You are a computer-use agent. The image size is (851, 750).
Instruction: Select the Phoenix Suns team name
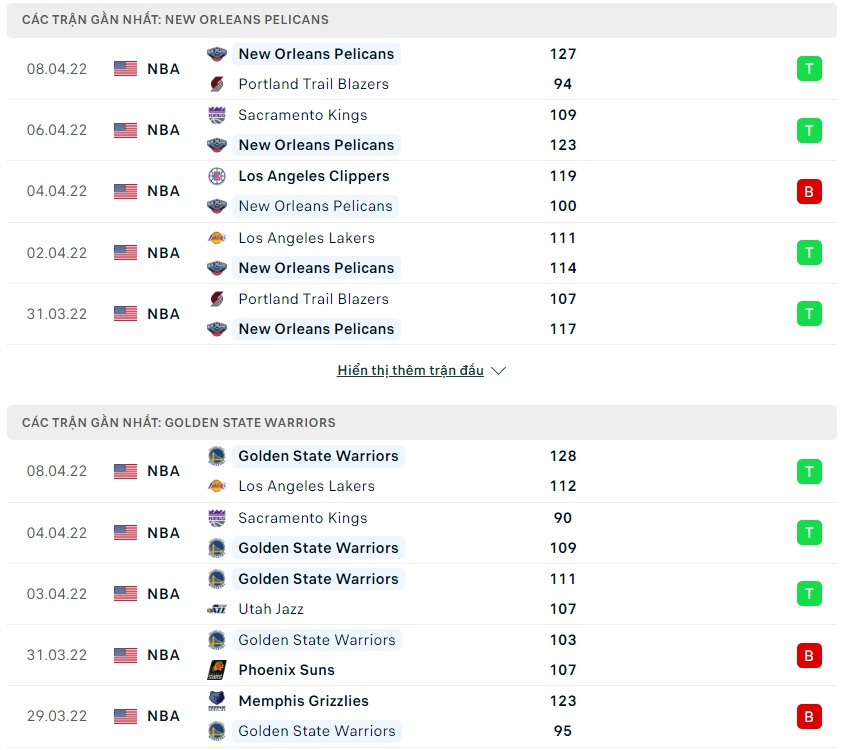[286, 670]
